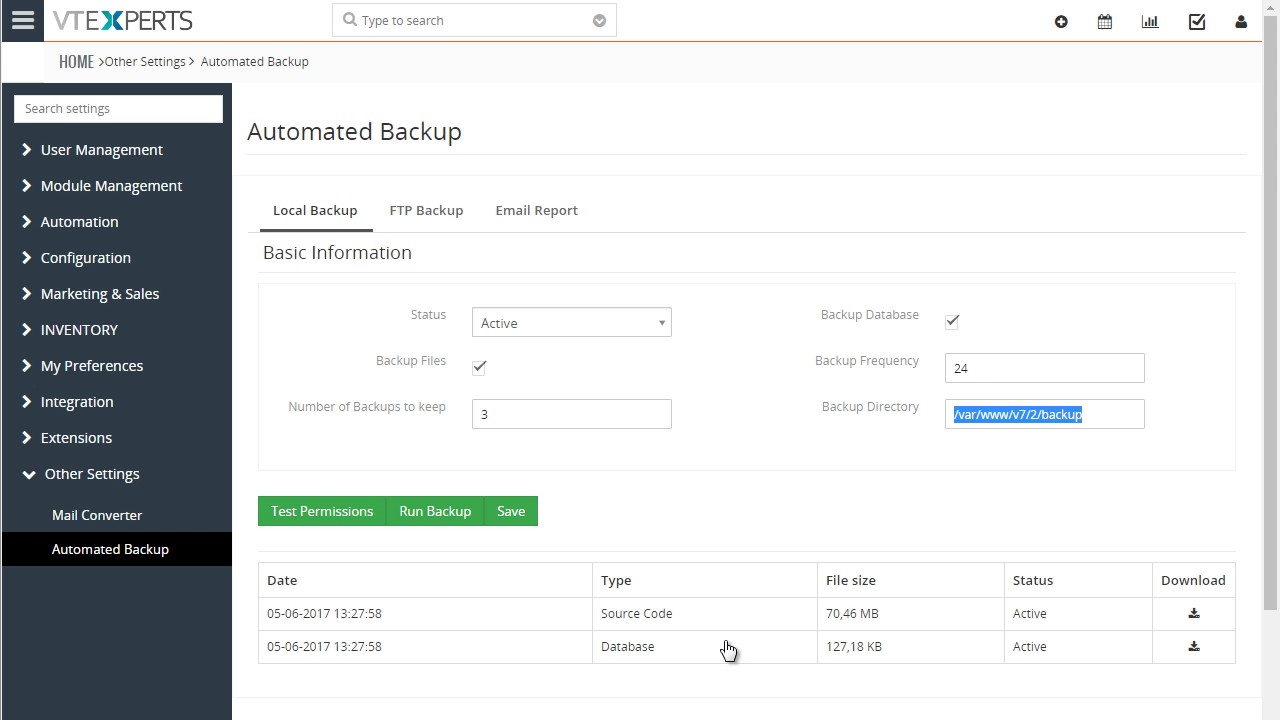Open the user profile icon
1280x720 pixels.
1241,21
